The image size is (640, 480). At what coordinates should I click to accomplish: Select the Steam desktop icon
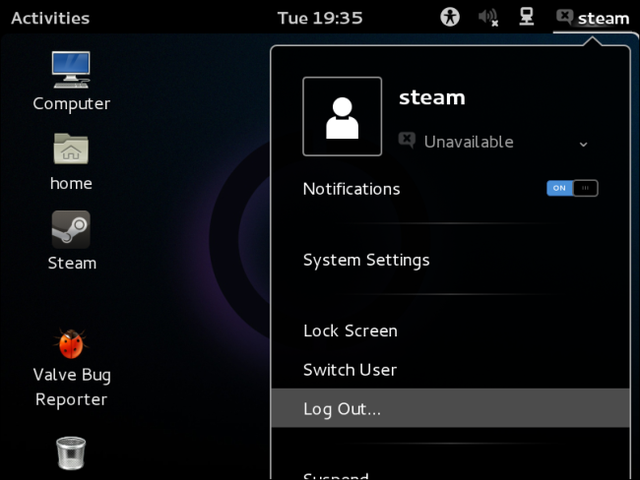coord(71,229)
